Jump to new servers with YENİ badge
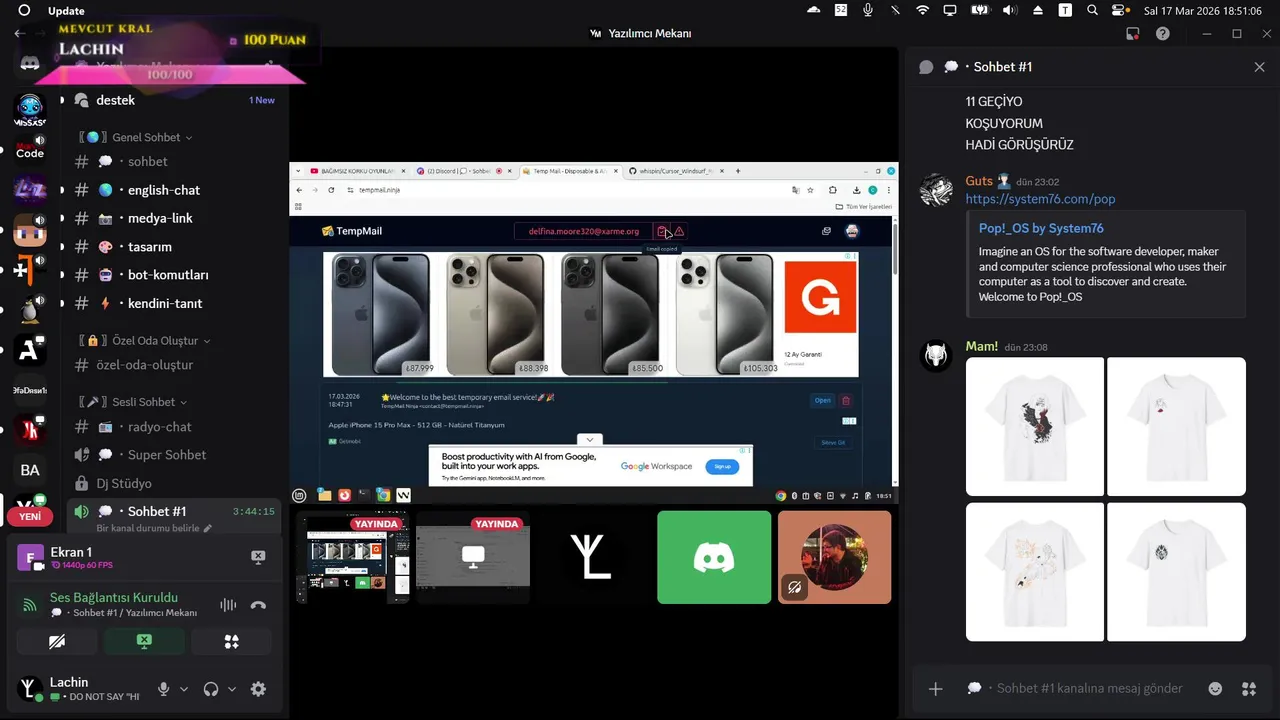This screenshot has width=1280, height=720. [x=30, y=516]
